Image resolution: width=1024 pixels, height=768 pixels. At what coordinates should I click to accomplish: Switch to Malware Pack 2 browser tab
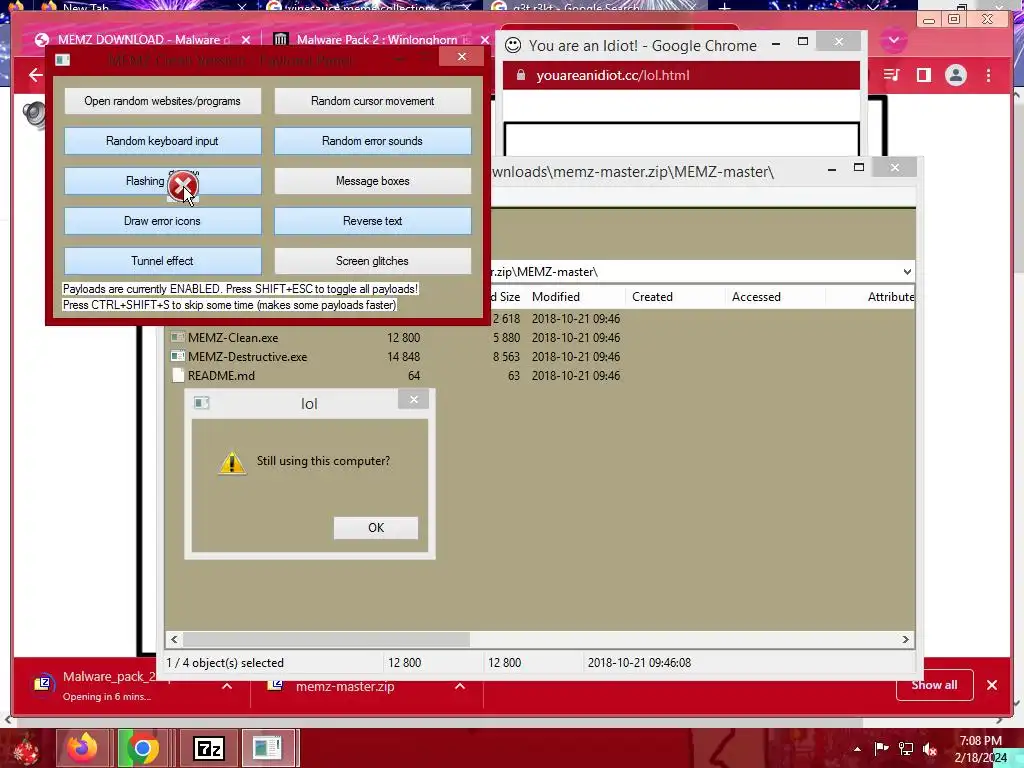point(374,40)
